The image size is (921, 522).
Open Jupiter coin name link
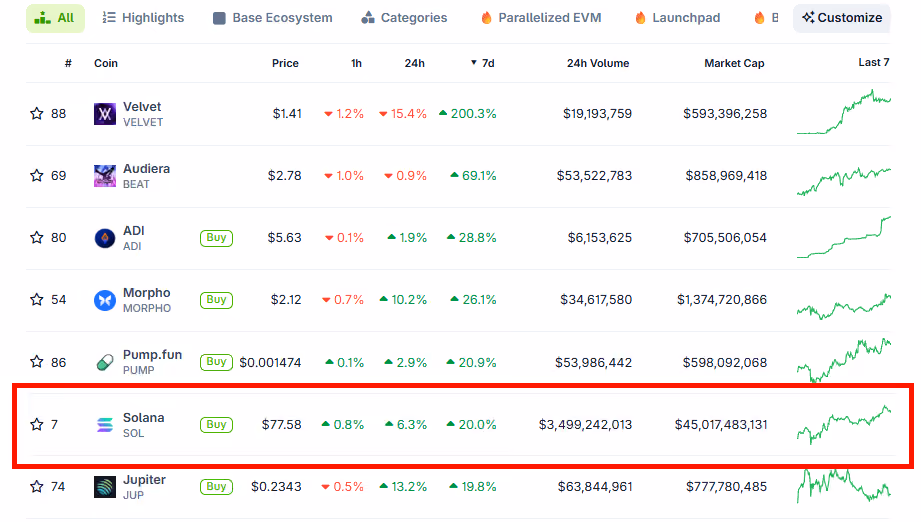[144, 480]
